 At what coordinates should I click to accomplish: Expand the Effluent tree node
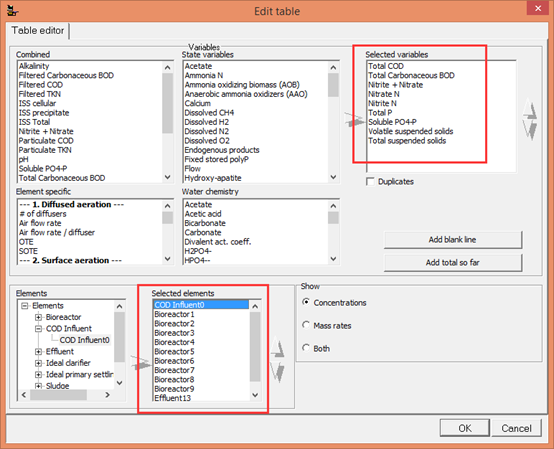[38, 351]
